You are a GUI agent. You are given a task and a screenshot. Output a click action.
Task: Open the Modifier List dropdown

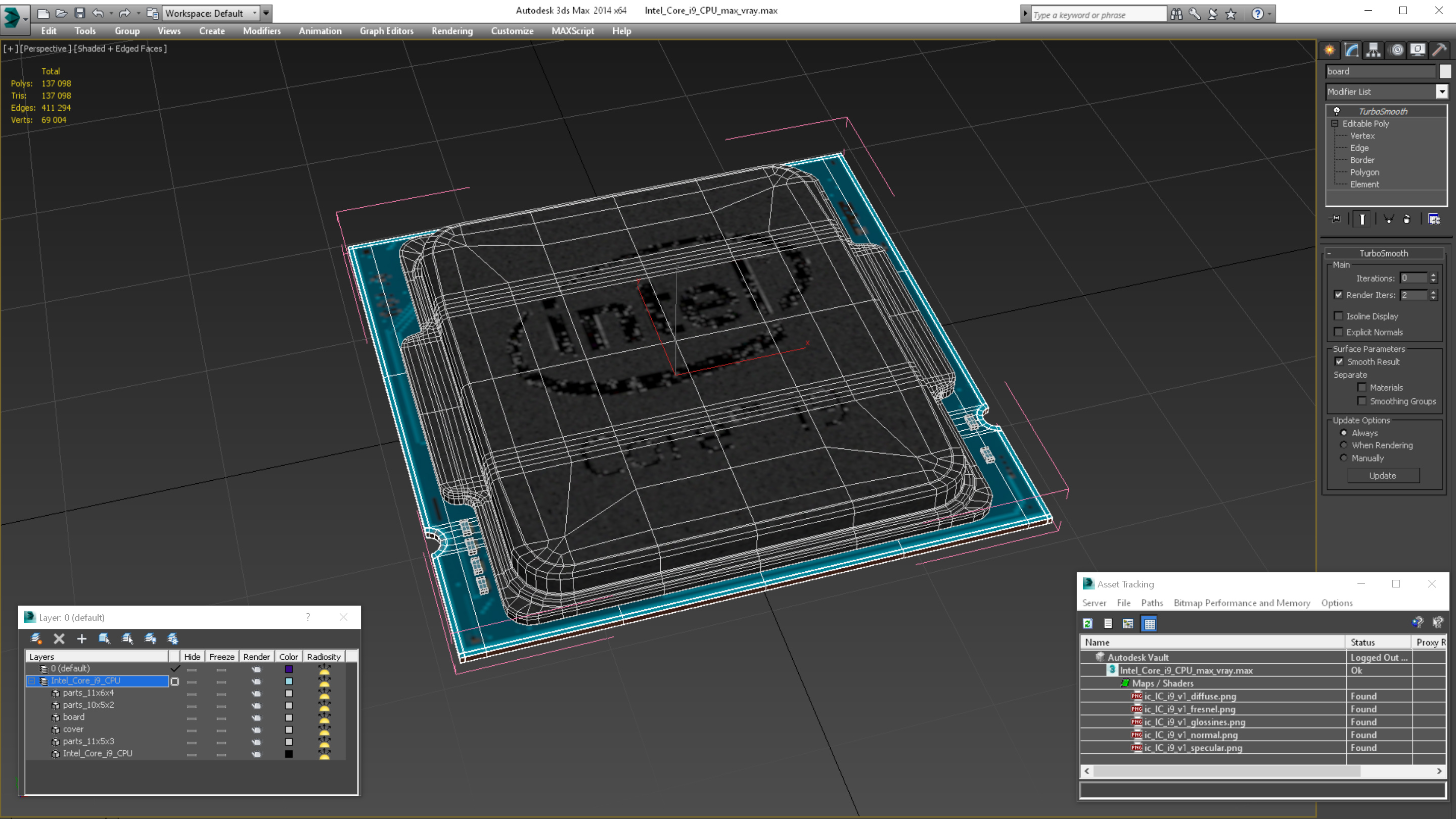click(x=1442, y=92)
